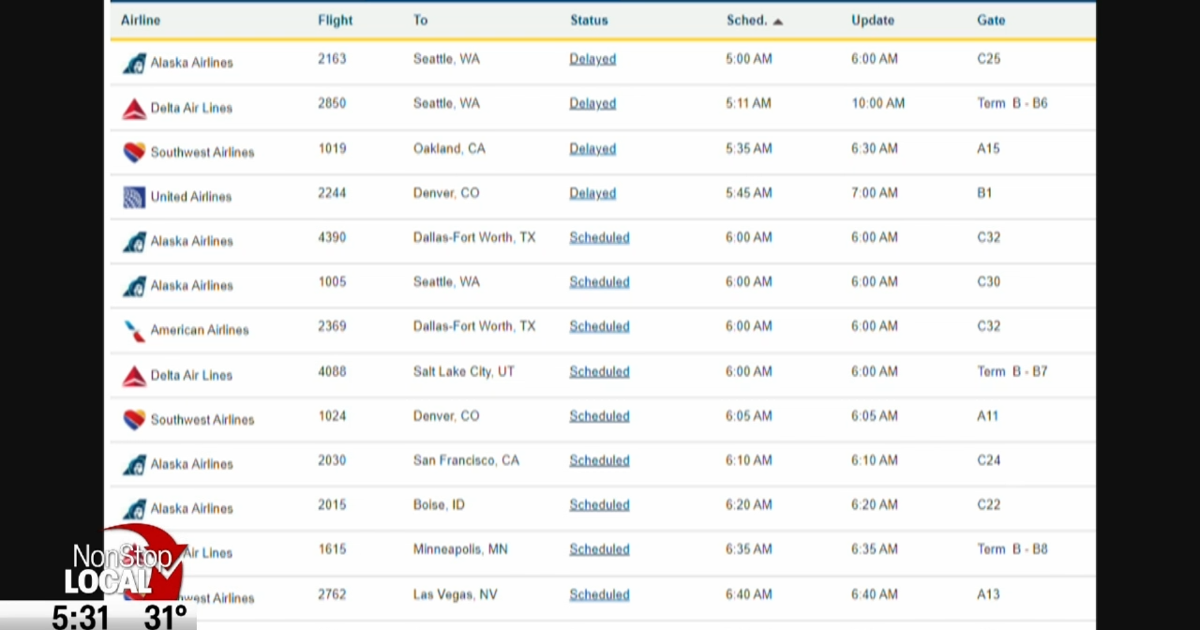This screenshot has height=630, width=1200.
Task: Toggle the Sched. column sort arrow
Action: 778,21
